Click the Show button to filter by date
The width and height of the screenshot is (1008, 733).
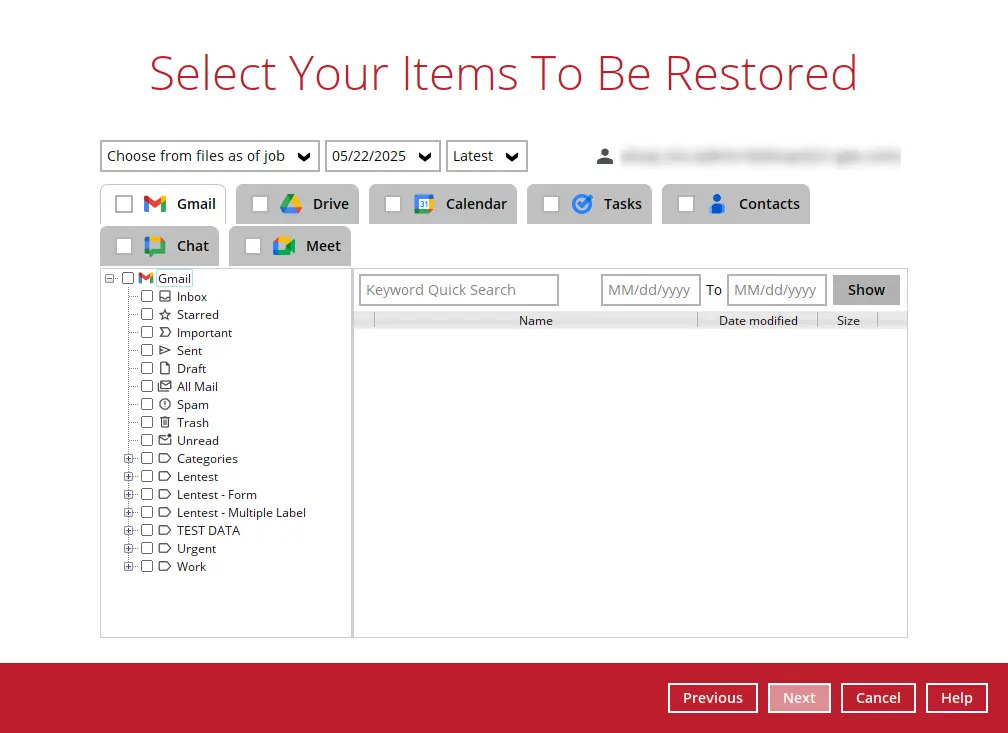pos(866,289)
